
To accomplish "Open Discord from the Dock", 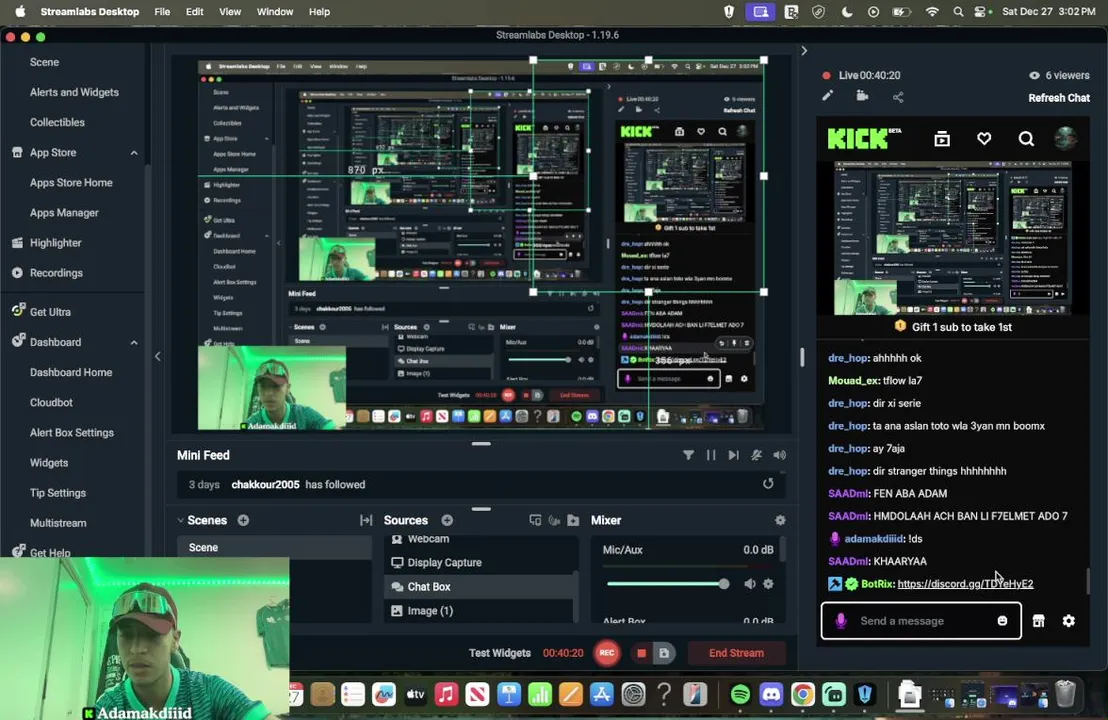I will coord(771,695).
